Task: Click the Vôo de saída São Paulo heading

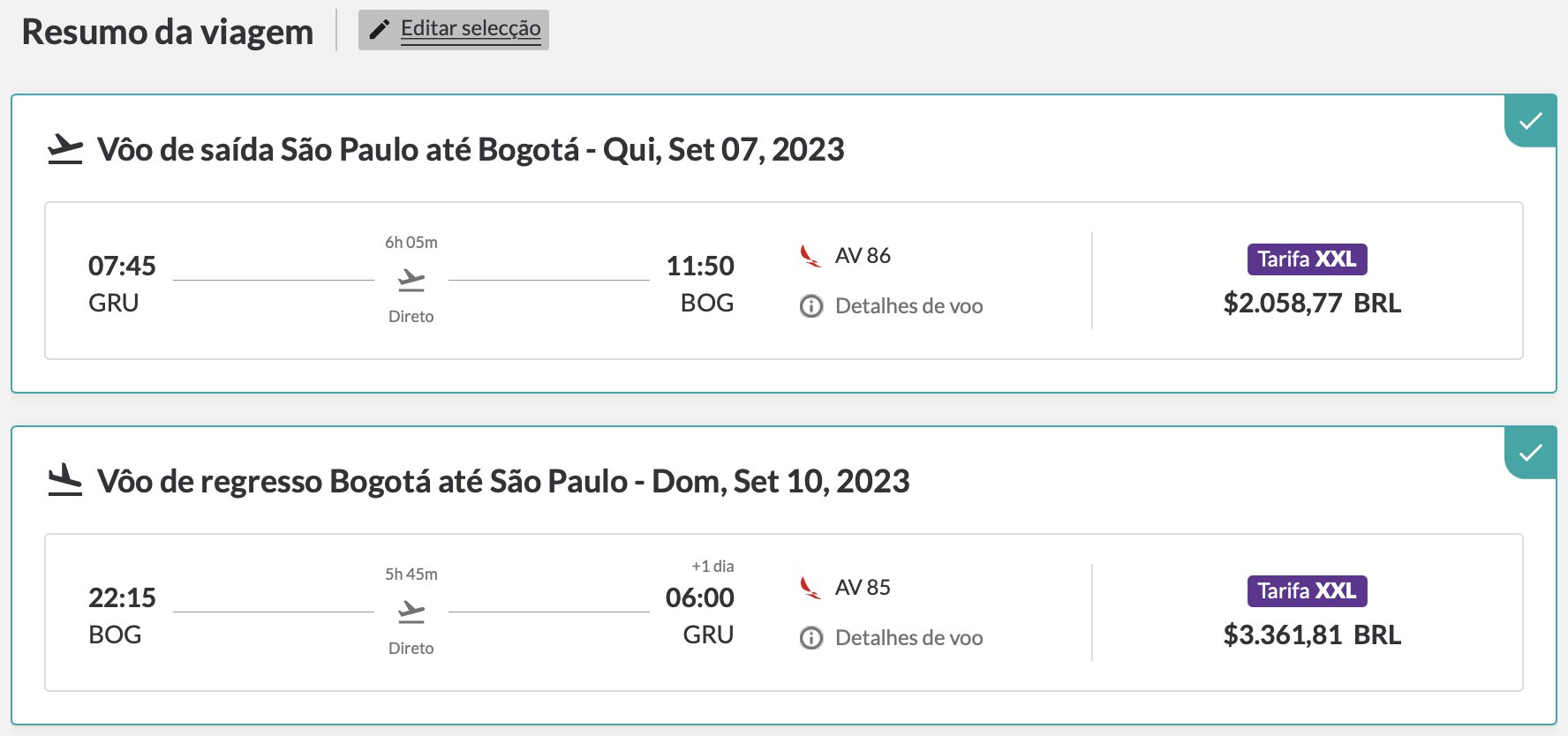Action: click(471, 150)
